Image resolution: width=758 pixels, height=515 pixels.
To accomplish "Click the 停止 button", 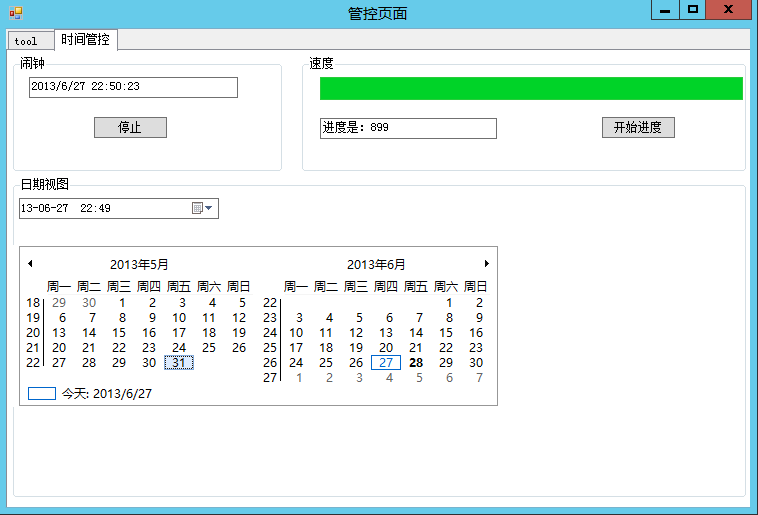I will [130, 127].
